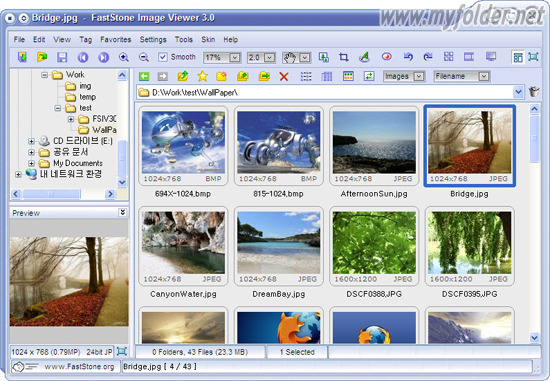Click the zoom out magnifier
550x381 pixels.
click(x=144, y=57)
